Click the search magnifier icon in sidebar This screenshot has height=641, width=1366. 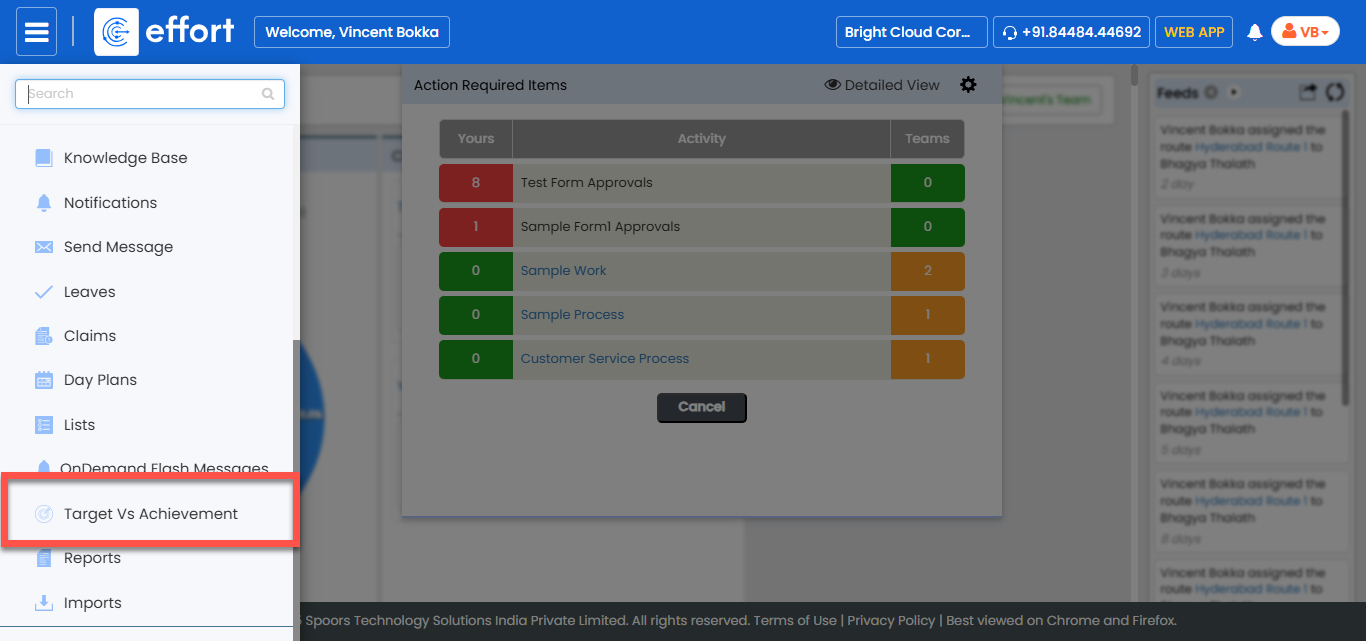coord(268,94)
